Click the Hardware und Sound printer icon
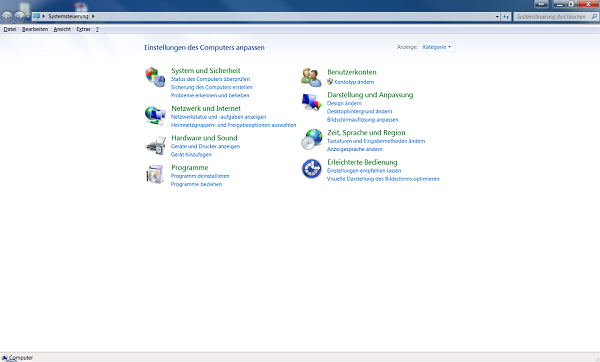The height and width of the screenshot is (362, 600). tap(155, 145)
